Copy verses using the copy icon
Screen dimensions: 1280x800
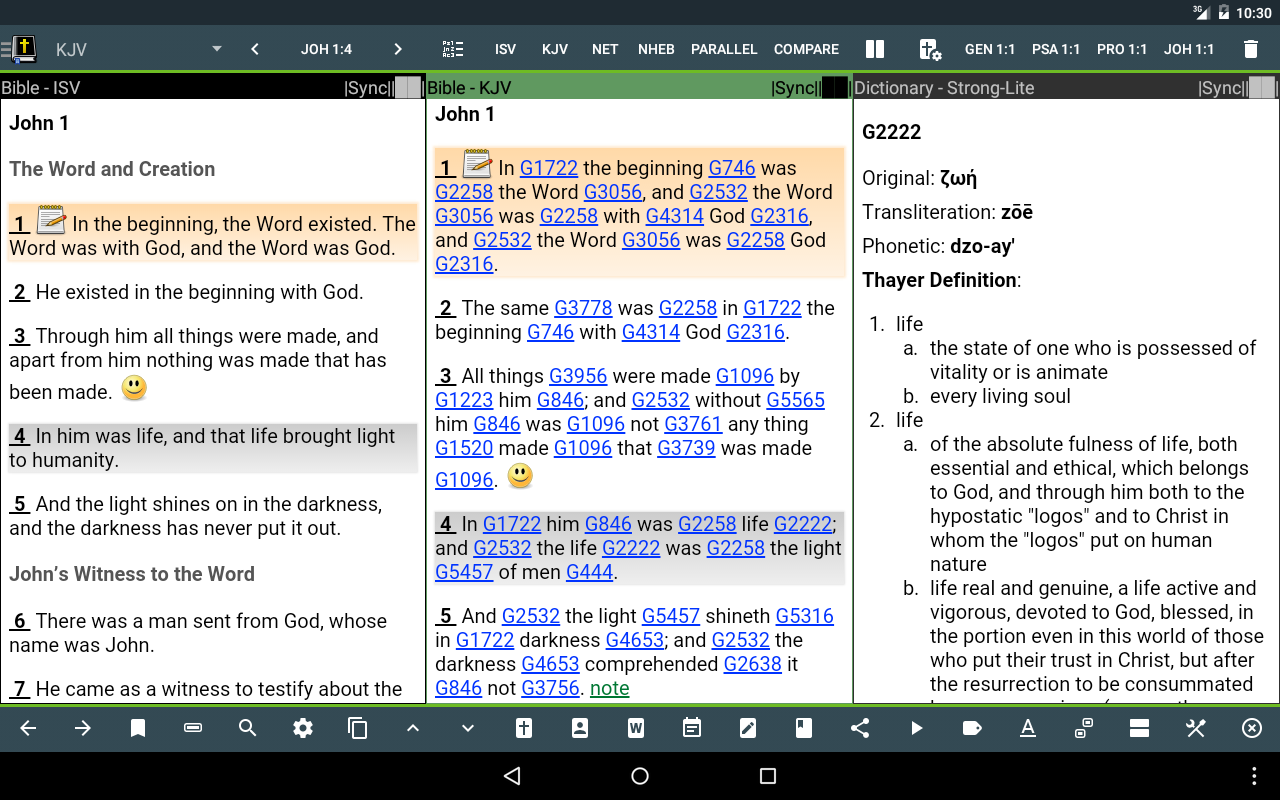click(357, 728)
